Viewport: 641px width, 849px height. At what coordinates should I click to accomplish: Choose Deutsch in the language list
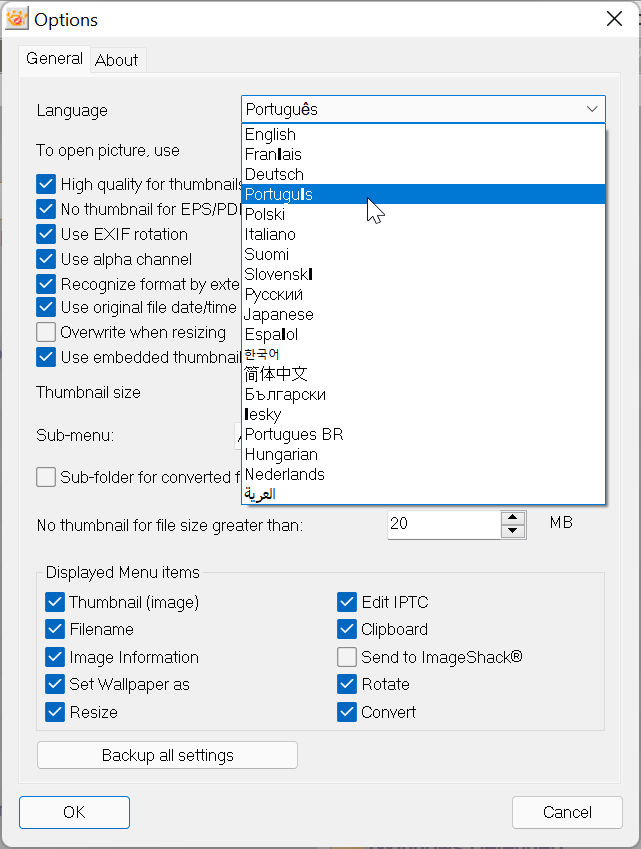(274, 174)
